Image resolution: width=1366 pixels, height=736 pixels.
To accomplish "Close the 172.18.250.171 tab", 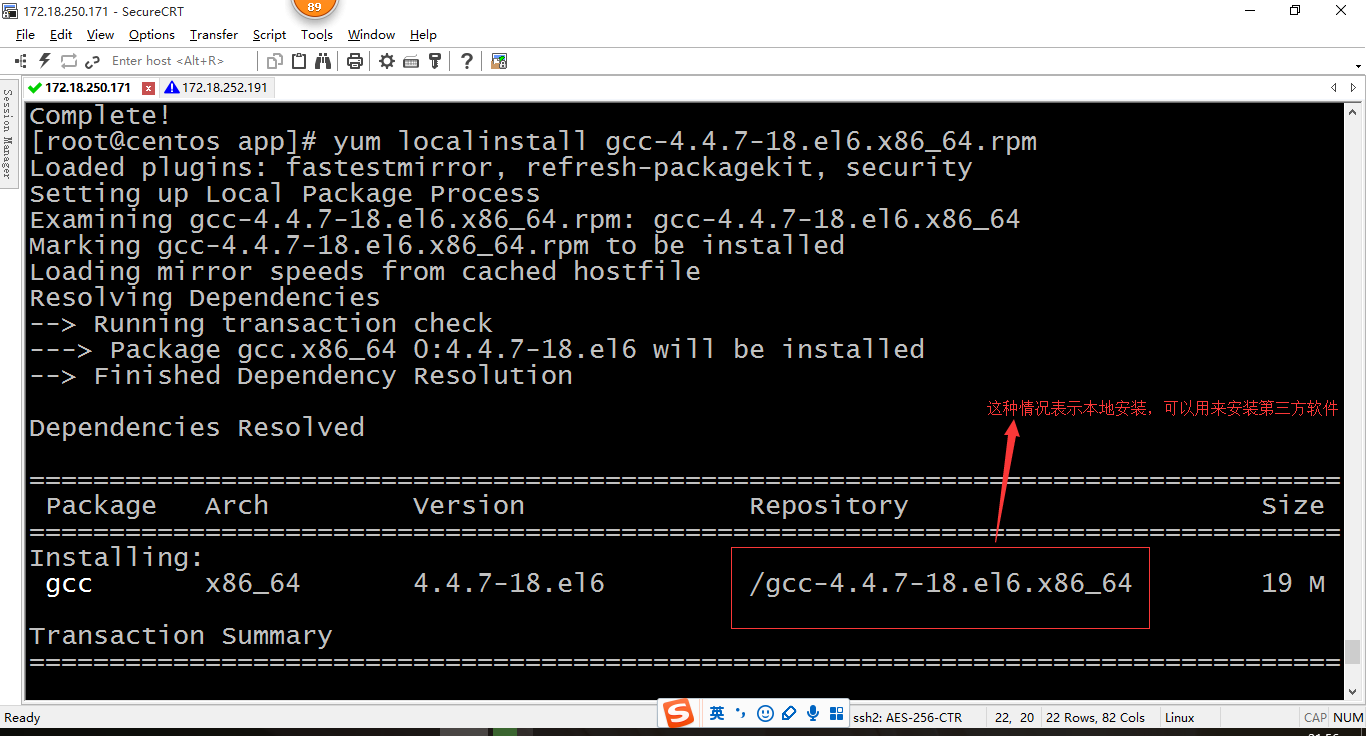I will click(149, 88).
